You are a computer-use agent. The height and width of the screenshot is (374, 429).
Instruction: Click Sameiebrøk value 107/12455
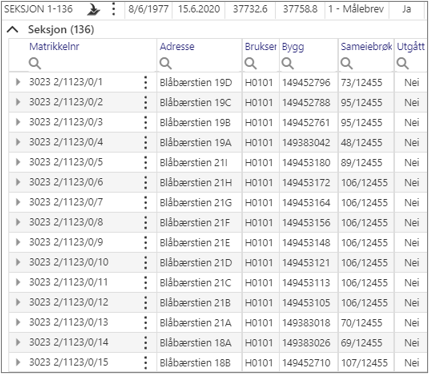click(x=364, y=362)
